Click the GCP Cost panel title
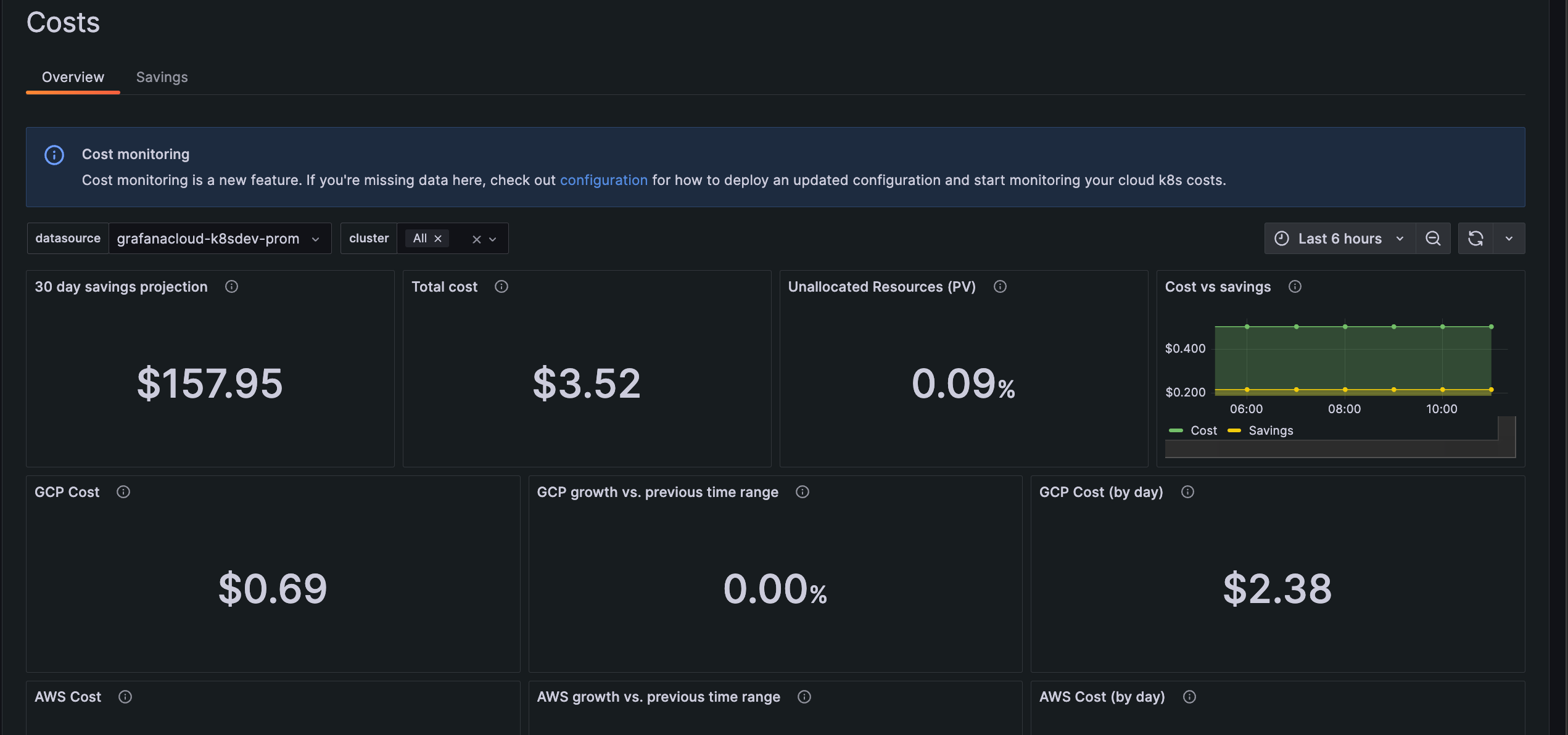Screen dimensions: 1568x735 [67, 492]
